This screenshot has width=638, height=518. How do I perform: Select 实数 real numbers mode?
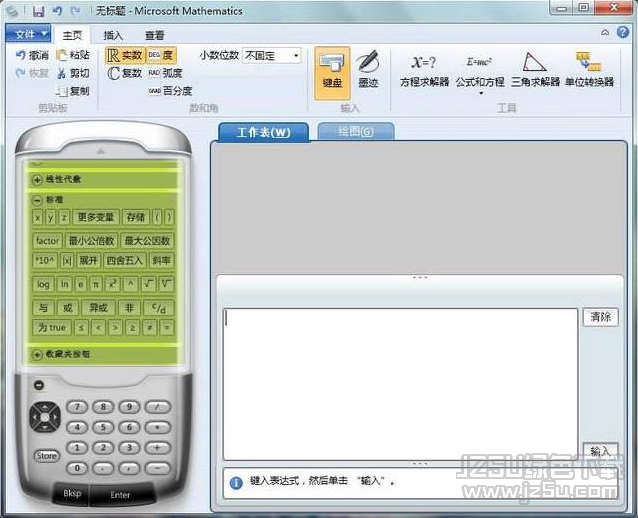125,55
